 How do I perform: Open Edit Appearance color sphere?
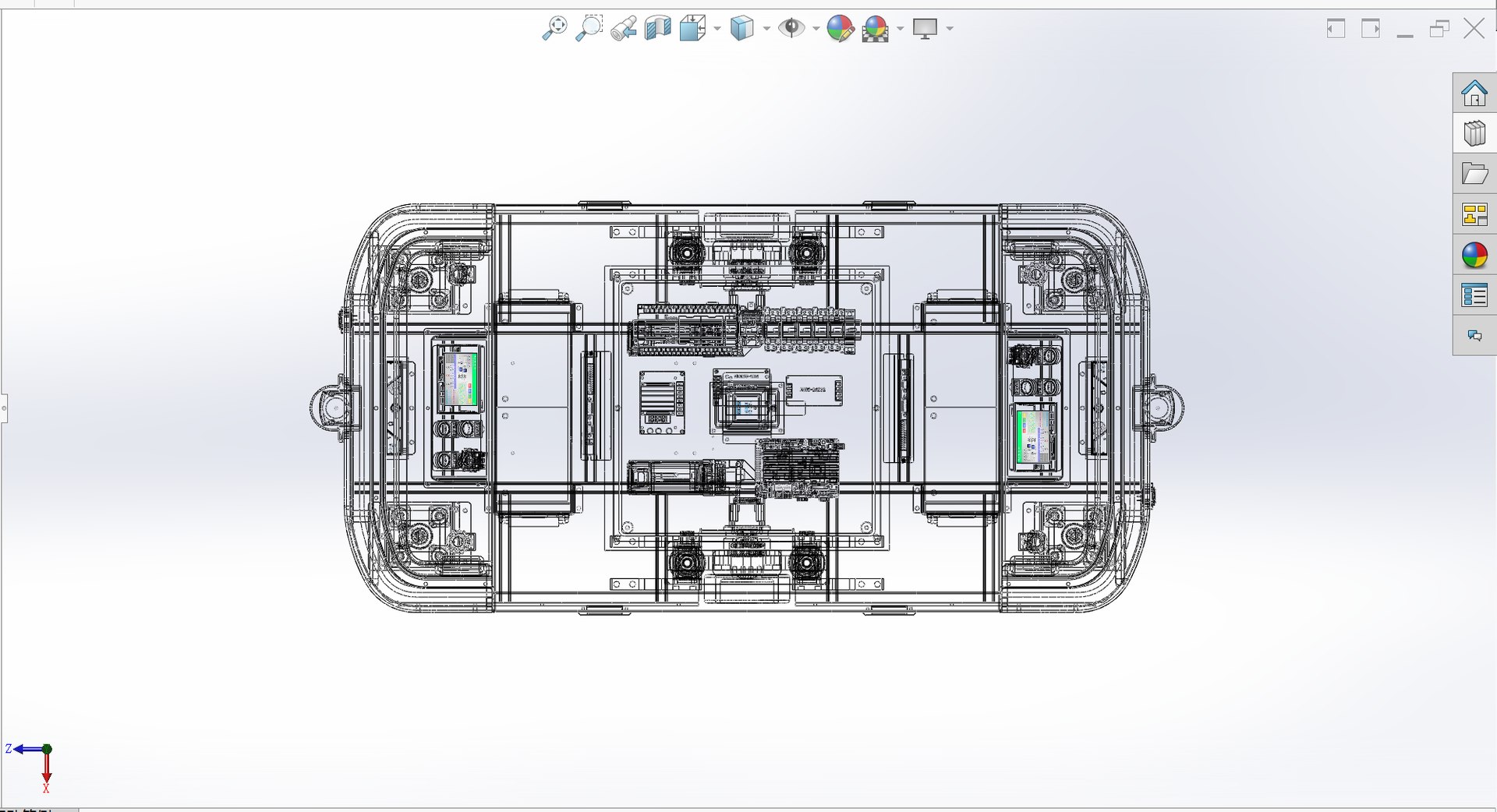841,29
